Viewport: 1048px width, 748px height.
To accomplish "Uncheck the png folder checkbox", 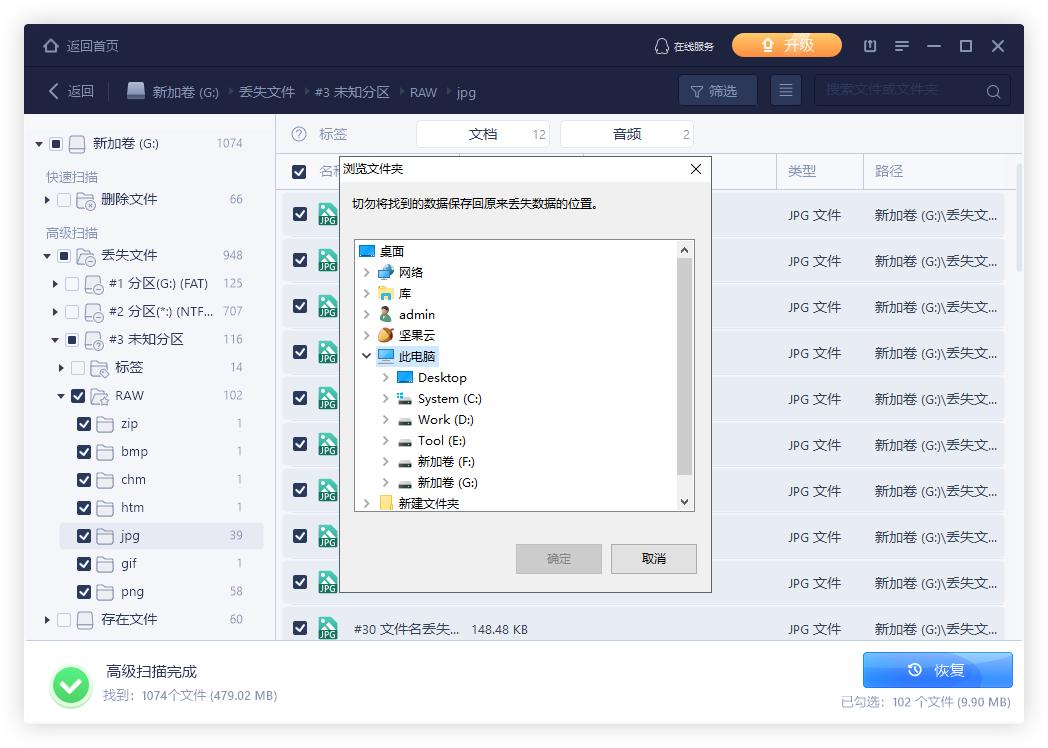I will [x=85, y=591].
